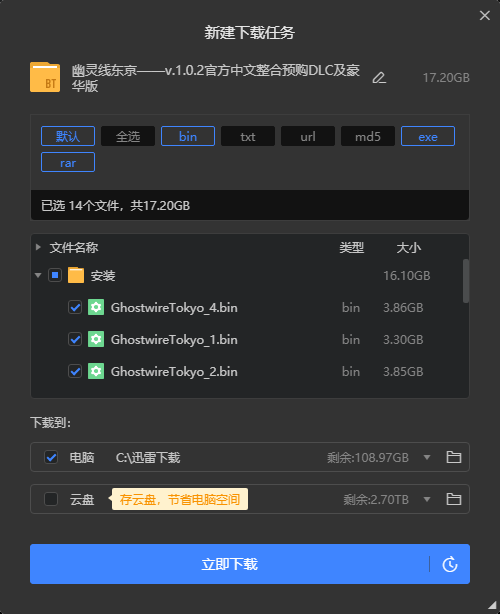Image resolution: width=500 pixels, height=614 pixels.
Task: Open scheduled download clock icon
Action: pos(449,564)
